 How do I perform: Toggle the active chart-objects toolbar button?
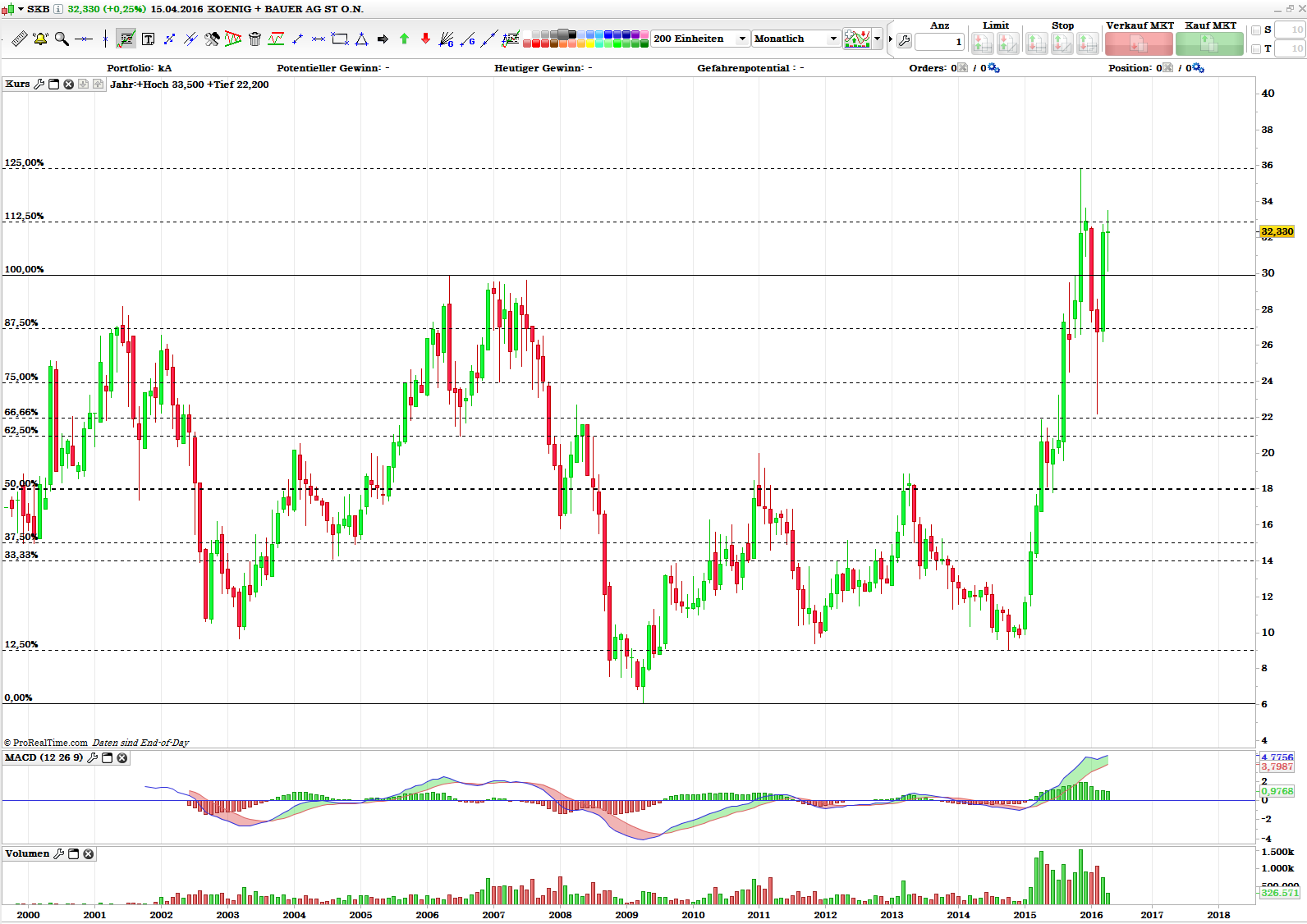126,39
